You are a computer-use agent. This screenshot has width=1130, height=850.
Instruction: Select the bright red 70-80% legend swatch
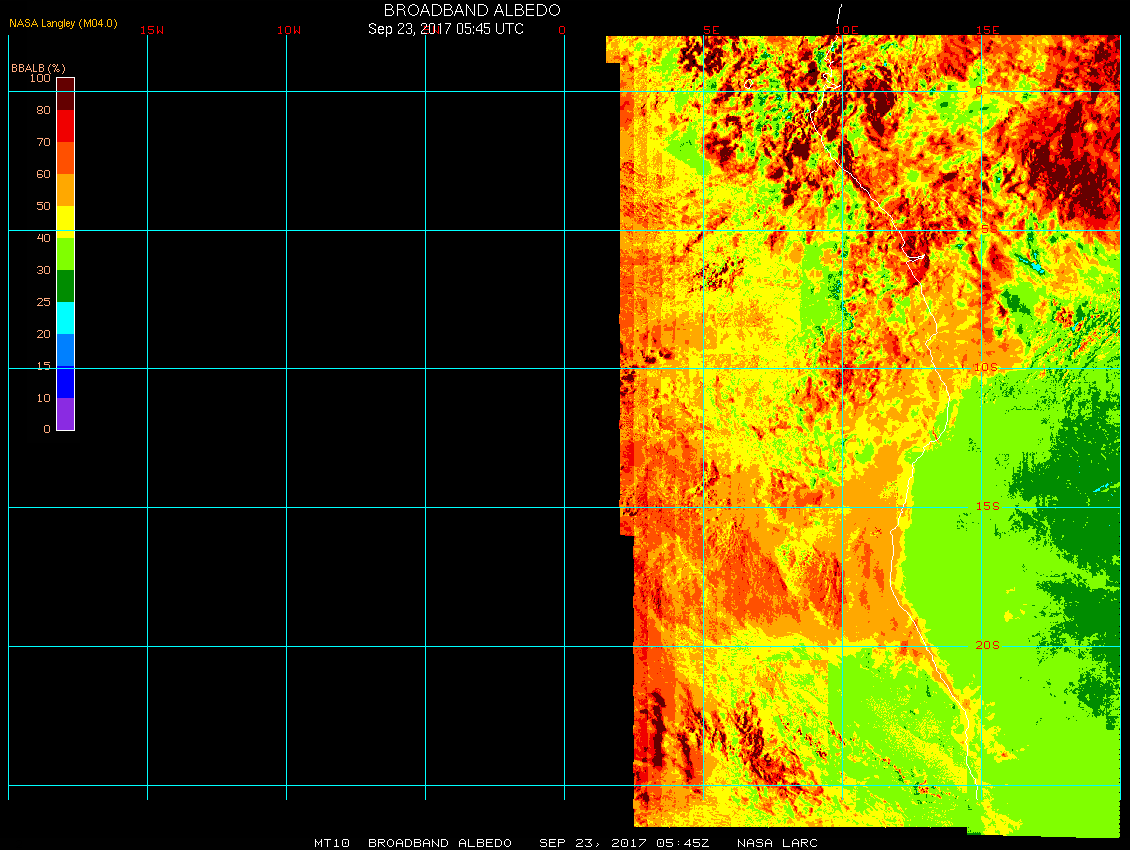[x=65, y=126]
